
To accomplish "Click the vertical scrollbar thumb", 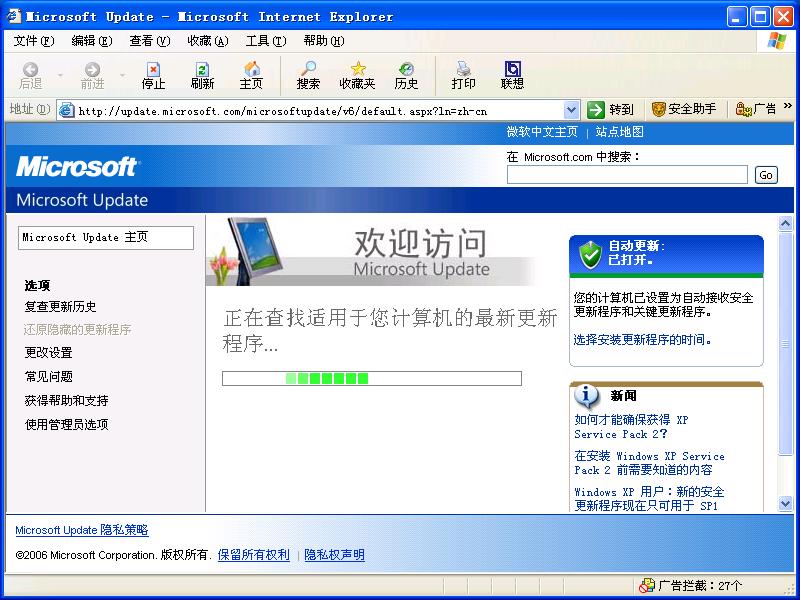I will 785,343.
